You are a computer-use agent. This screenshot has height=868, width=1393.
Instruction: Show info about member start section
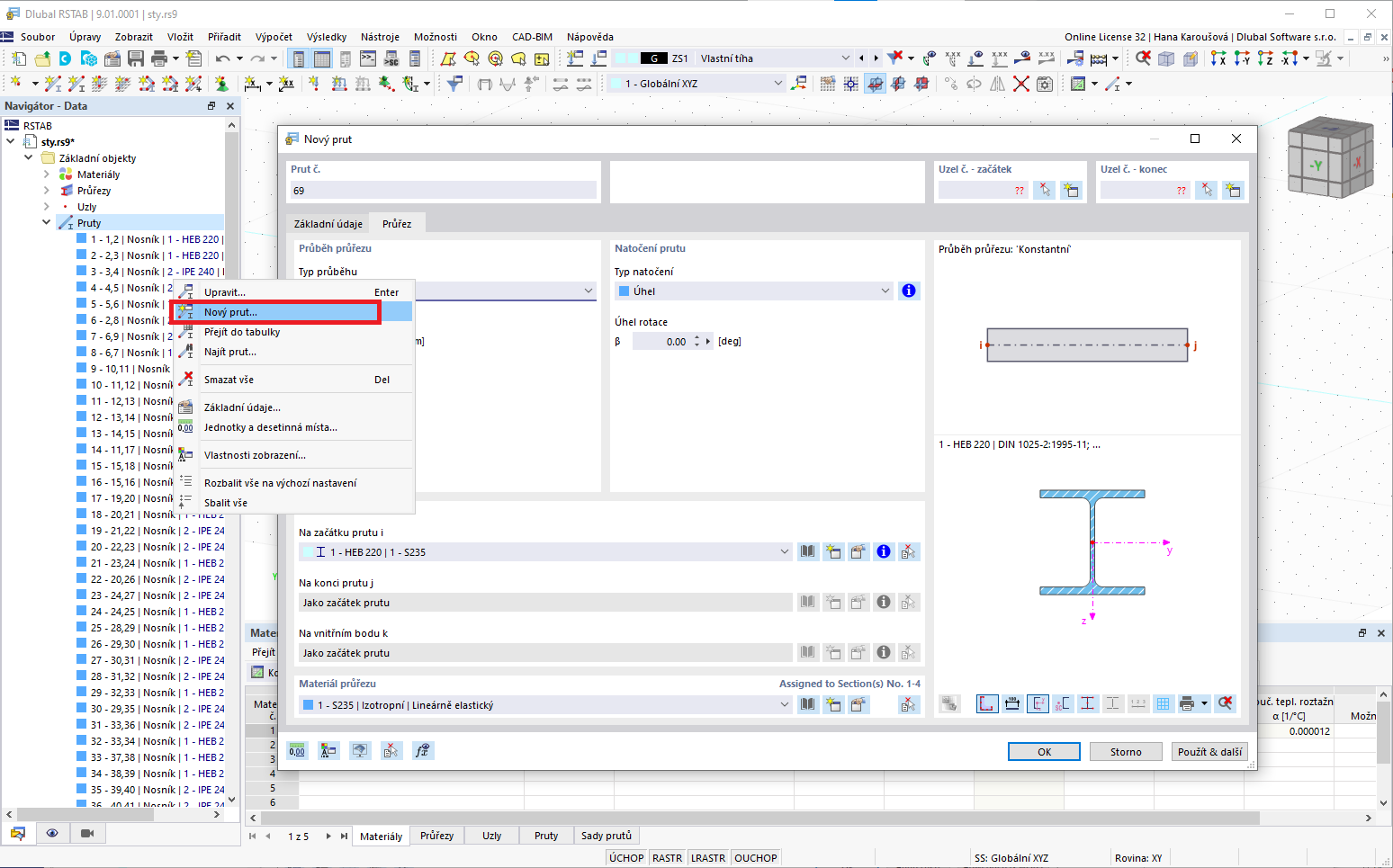click(884, 551)
